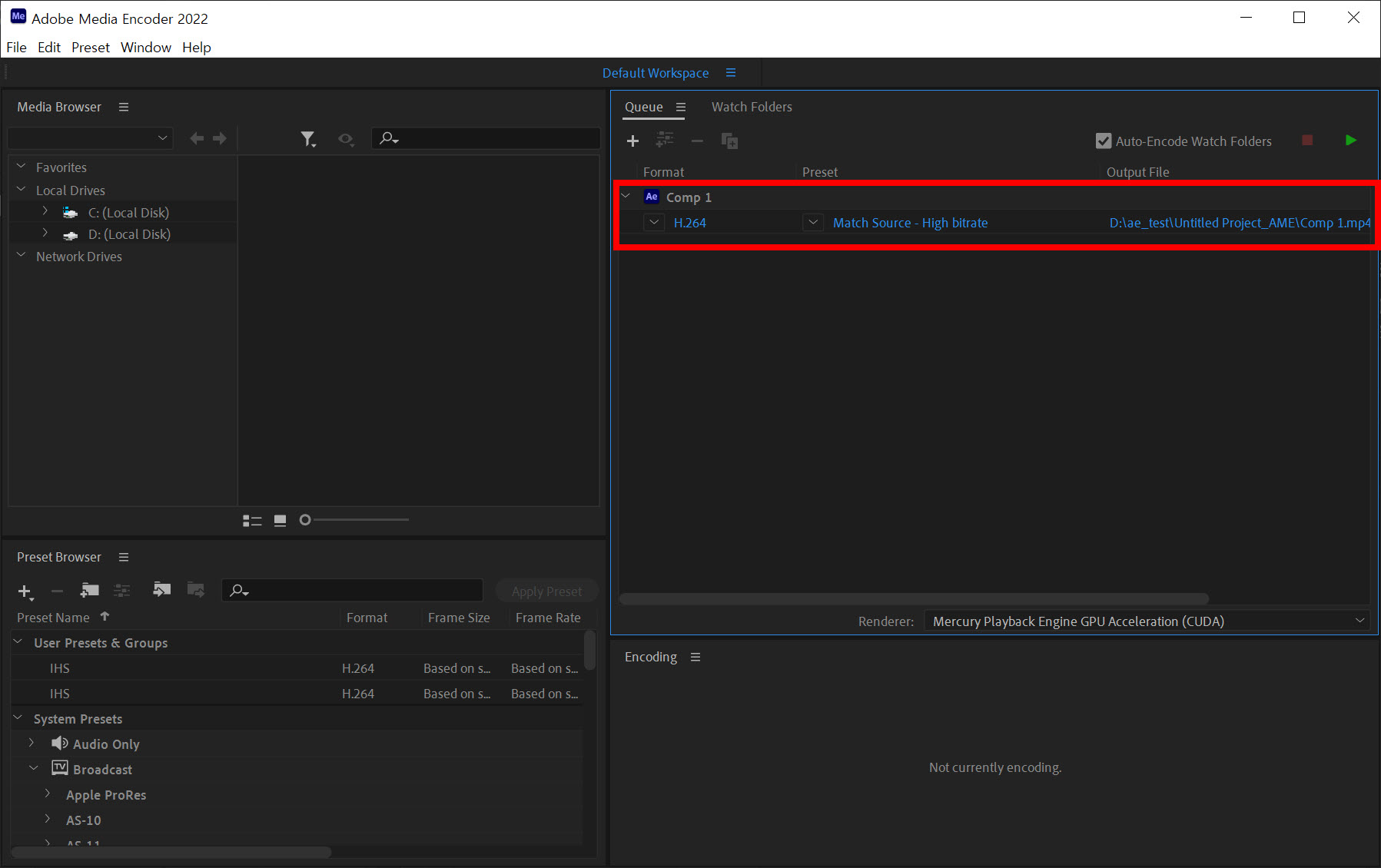Expand the C: (Local Disk) drive
This screenshot has width=1381, height=868.
click(x=45, y=211)
